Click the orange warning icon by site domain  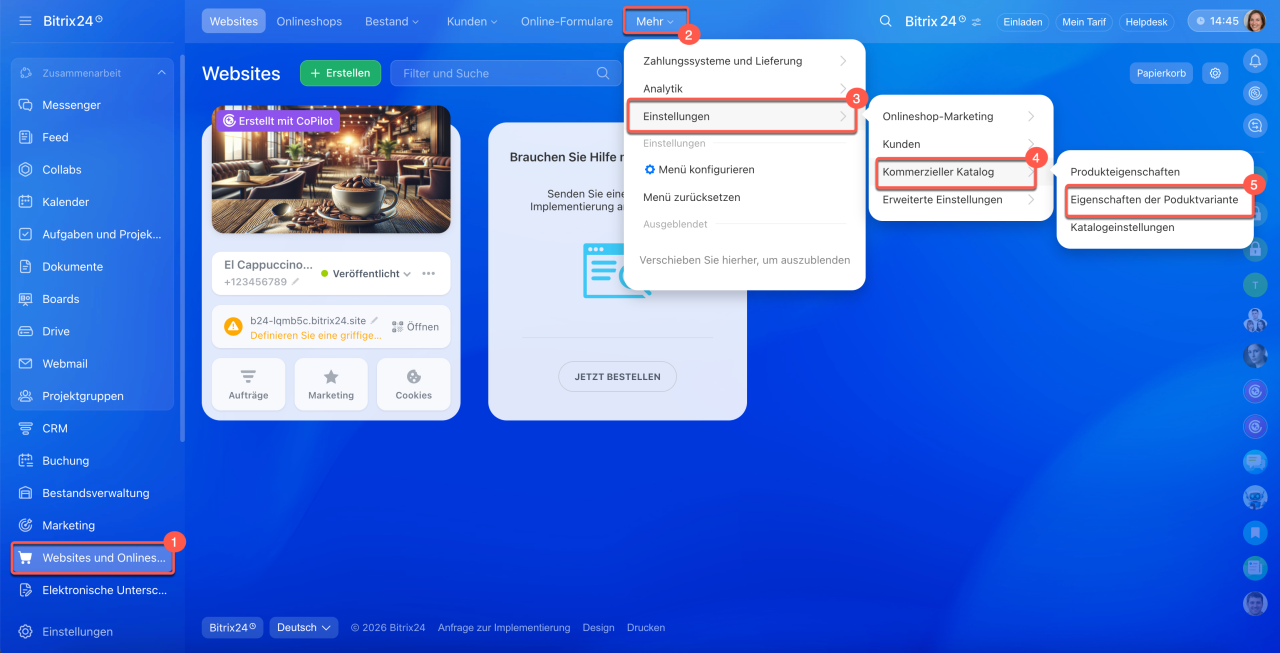pyautogui.click(x=233, y=326)
